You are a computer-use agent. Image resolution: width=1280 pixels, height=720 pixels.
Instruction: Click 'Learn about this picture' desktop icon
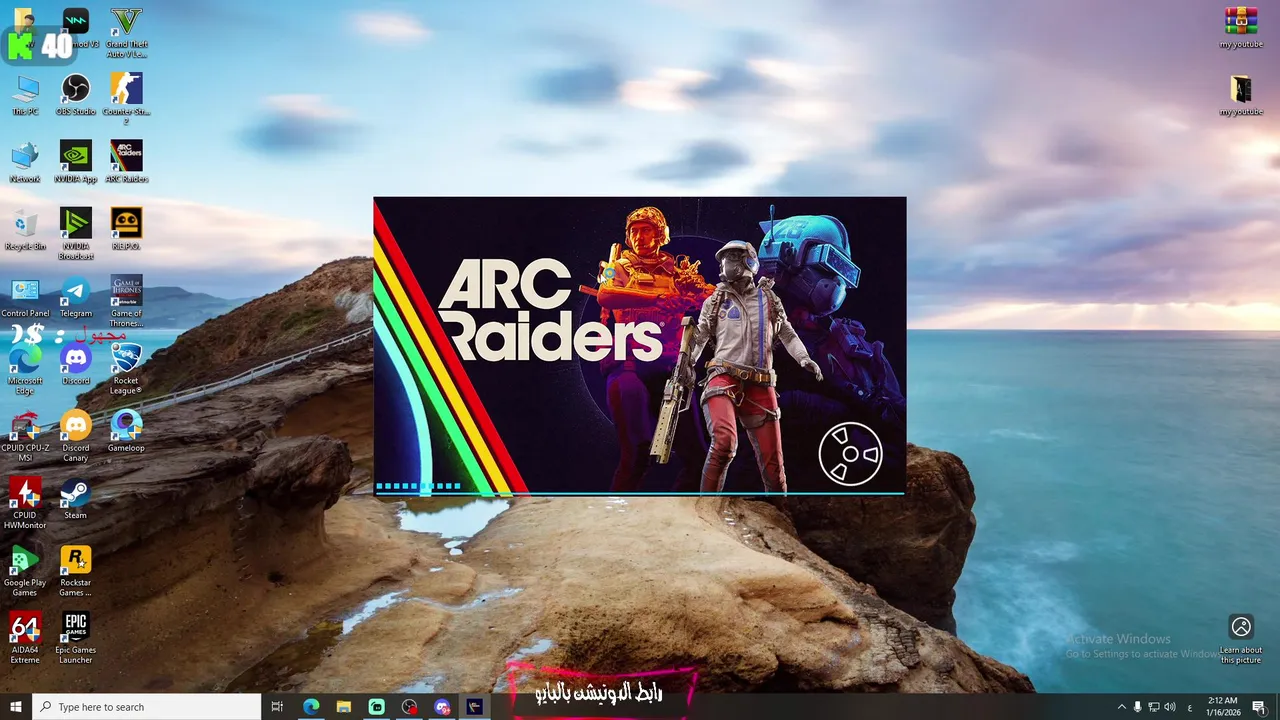click(1241, 640)
